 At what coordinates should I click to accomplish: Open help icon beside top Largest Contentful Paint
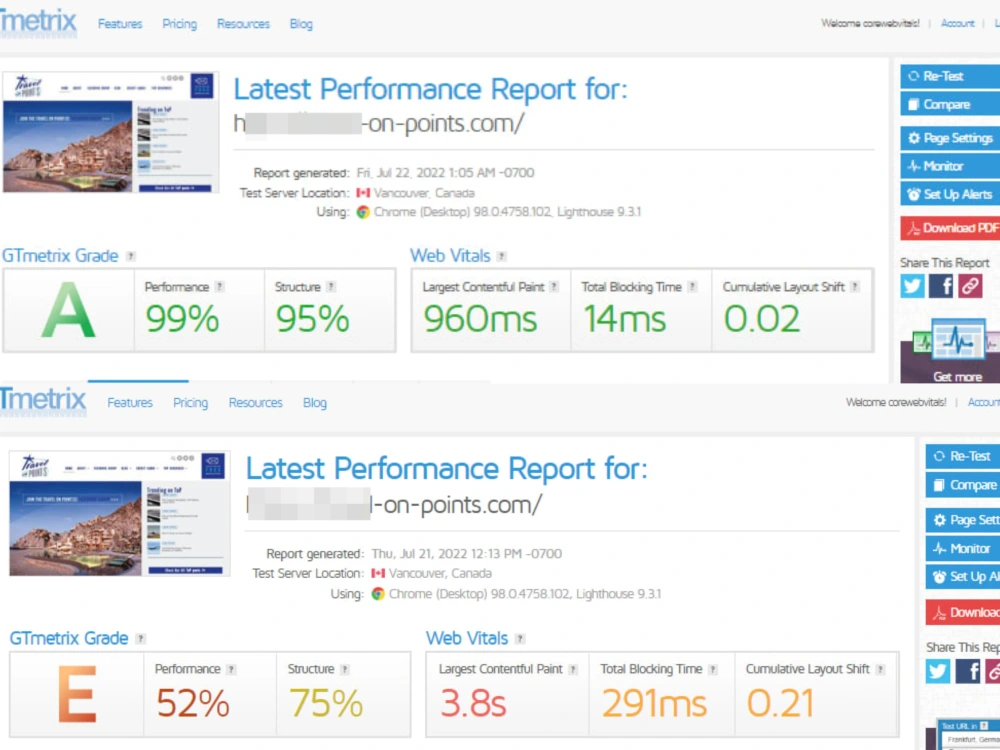pyautogui.click(x=554, y=287)
